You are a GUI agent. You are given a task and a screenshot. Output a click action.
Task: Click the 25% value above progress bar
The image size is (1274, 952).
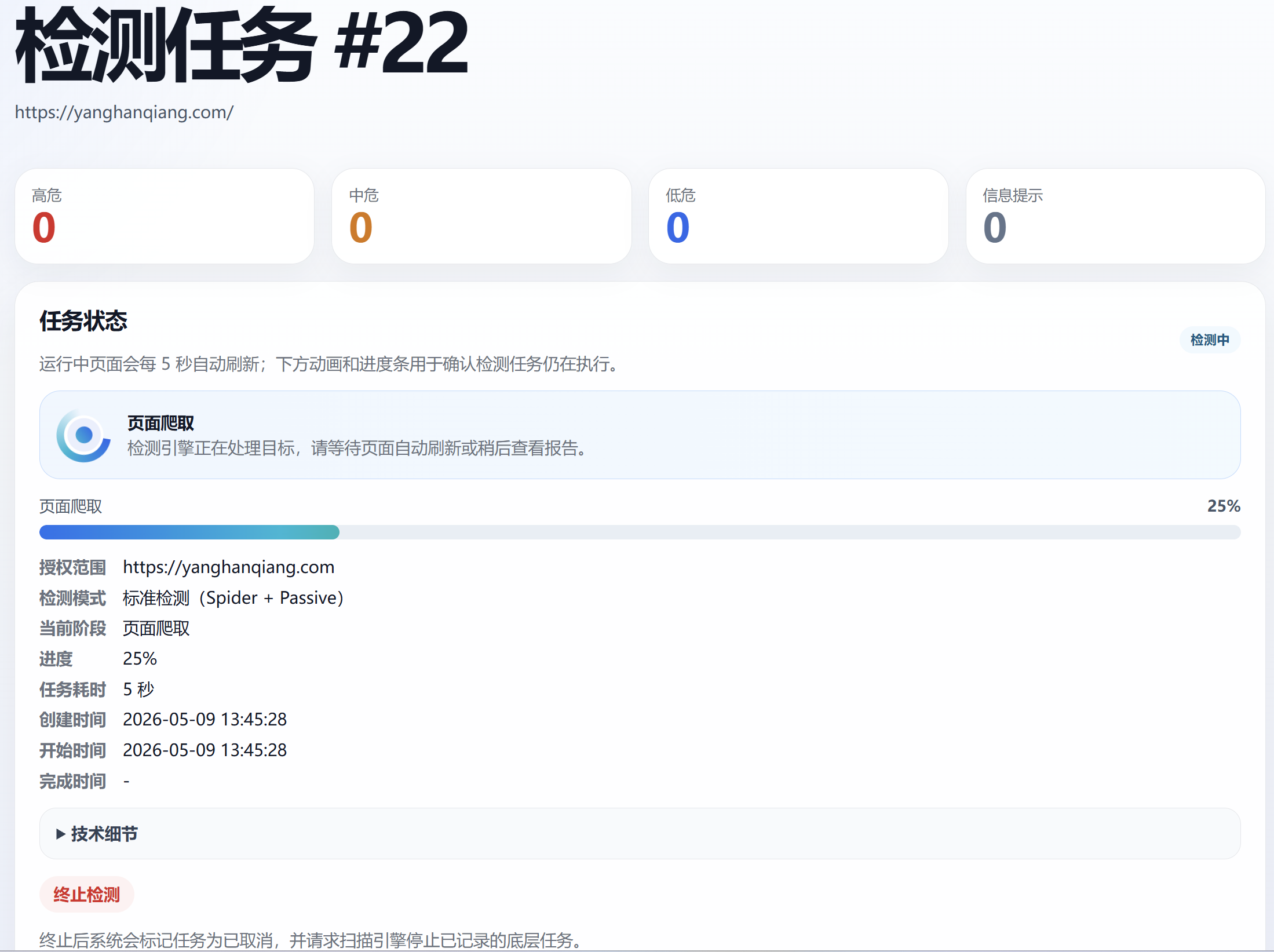point(1224,506)
